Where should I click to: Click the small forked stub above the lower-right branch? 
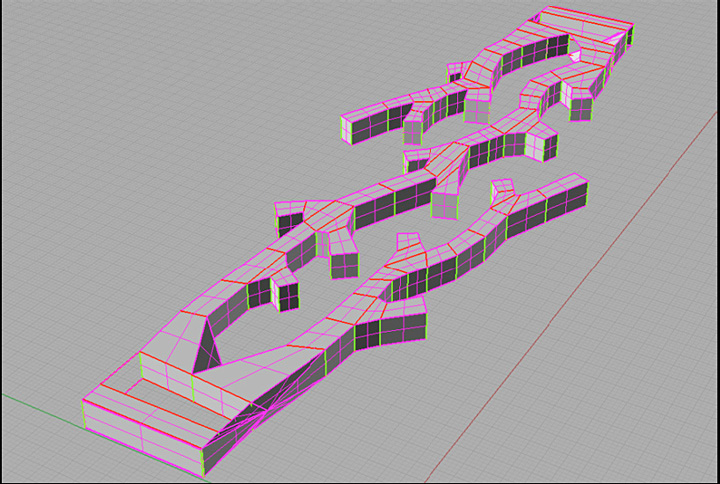pyautogui.click(x=501, y=188)
